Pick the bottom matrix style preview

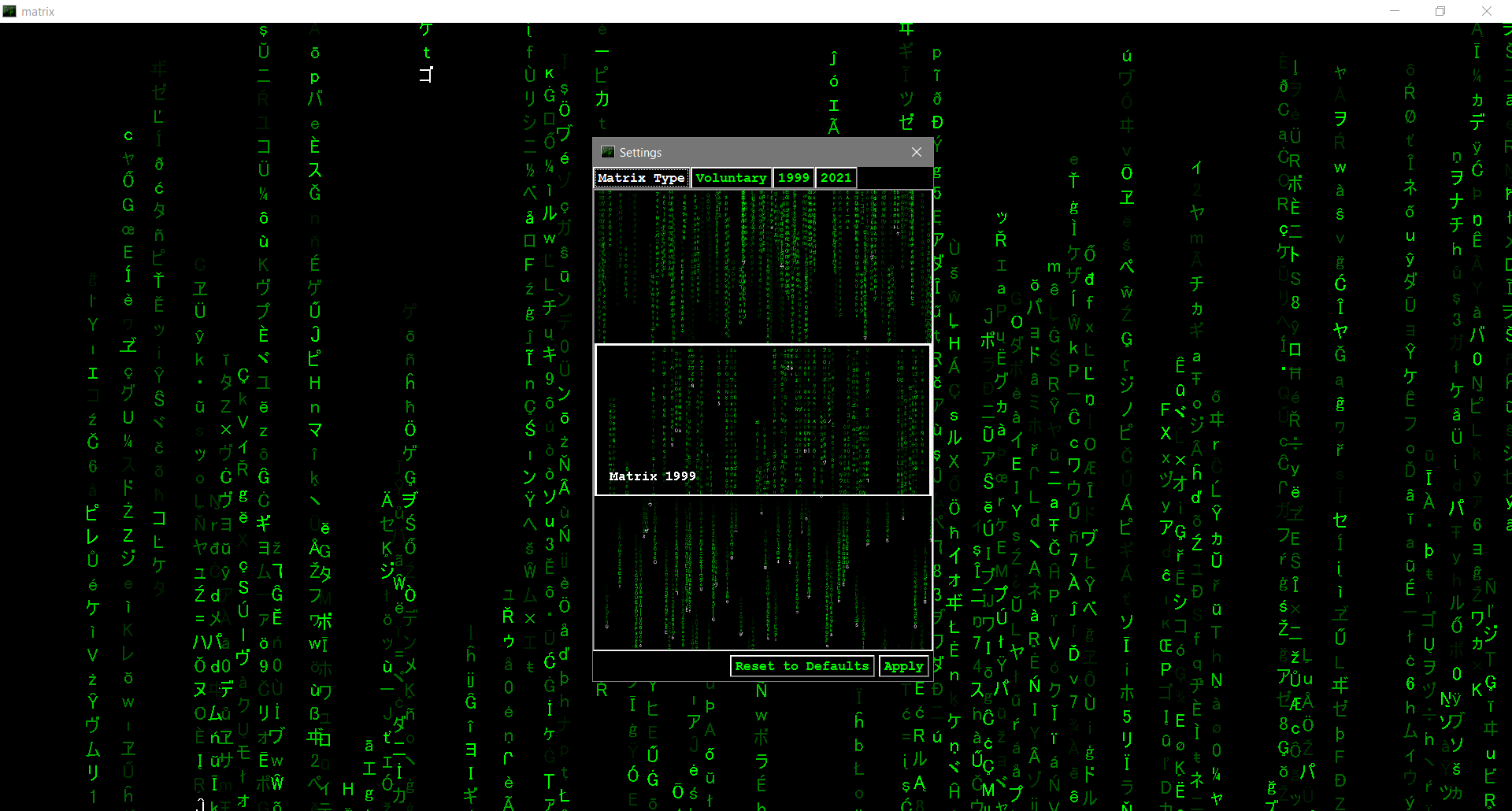click(763, 573)
